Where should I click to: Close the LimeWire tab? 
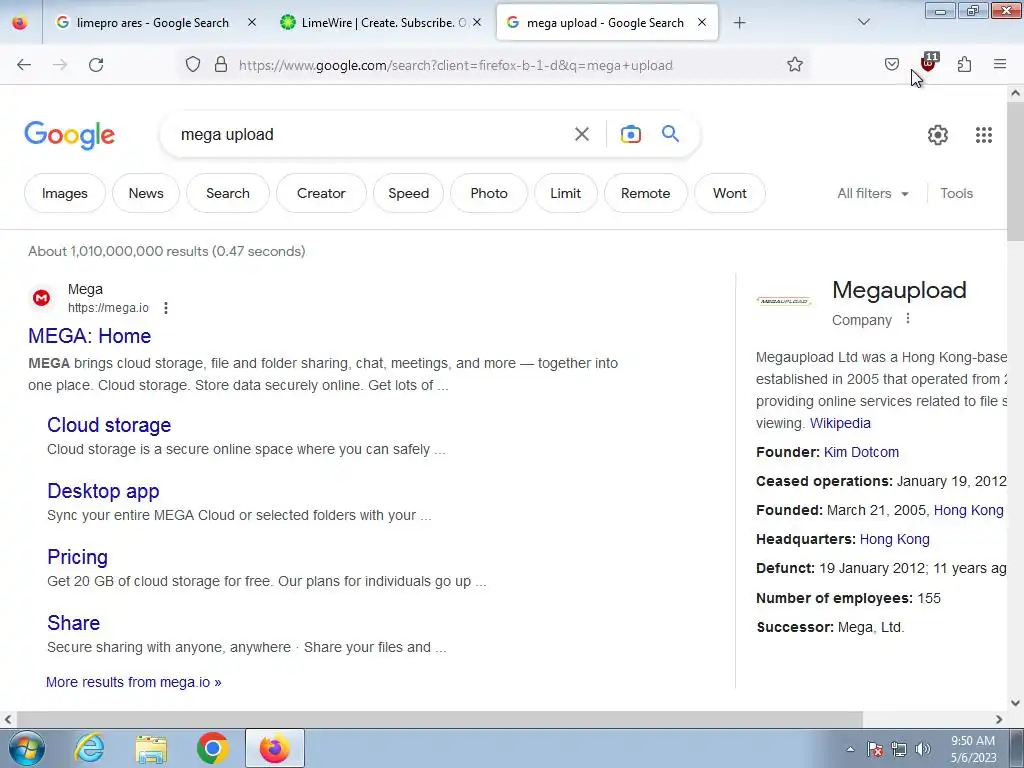click(x=477, y=23)
